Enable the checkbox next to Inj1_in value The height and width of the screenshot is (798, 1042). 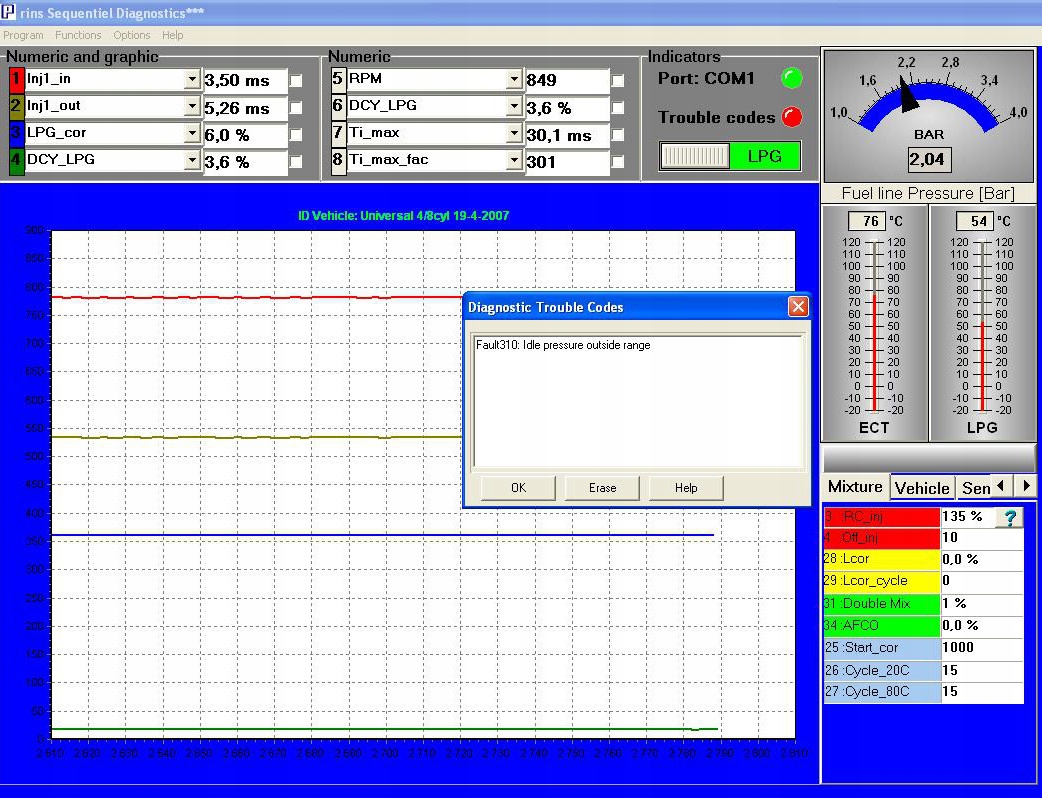click(x=296, y=80)
